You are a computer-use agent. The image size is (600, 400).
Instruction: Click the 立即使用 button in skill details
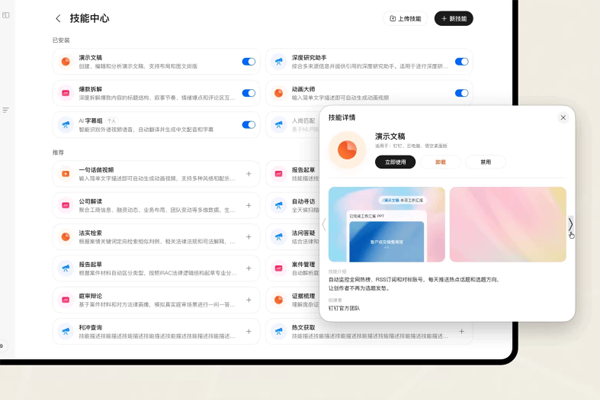(x=395, y=162)
